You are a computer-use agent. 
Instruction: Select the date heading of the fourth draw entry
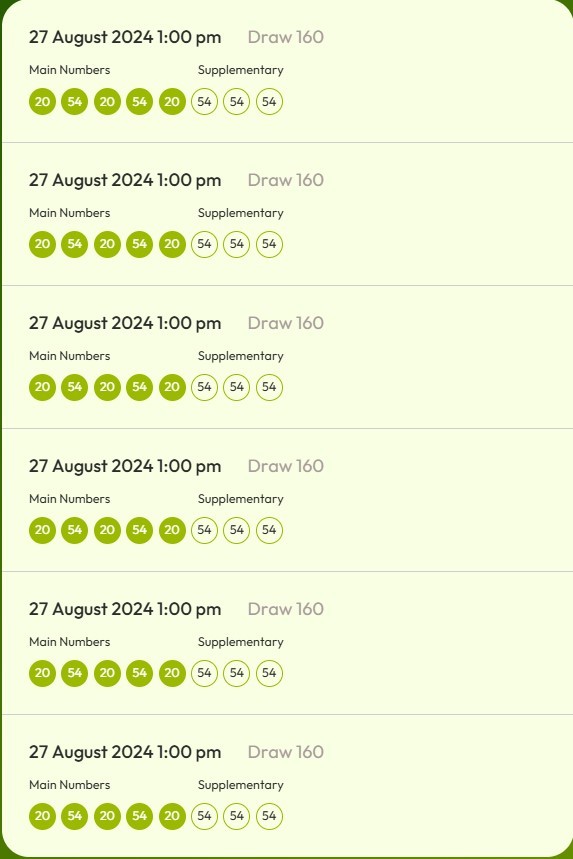coord(125,466)
